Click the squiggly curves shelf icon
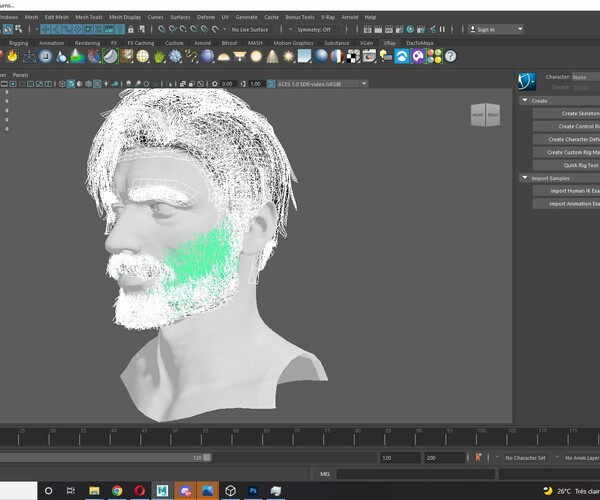Image resolution: width=600 pixels, height=500 pixels. (x=191, y=56)
